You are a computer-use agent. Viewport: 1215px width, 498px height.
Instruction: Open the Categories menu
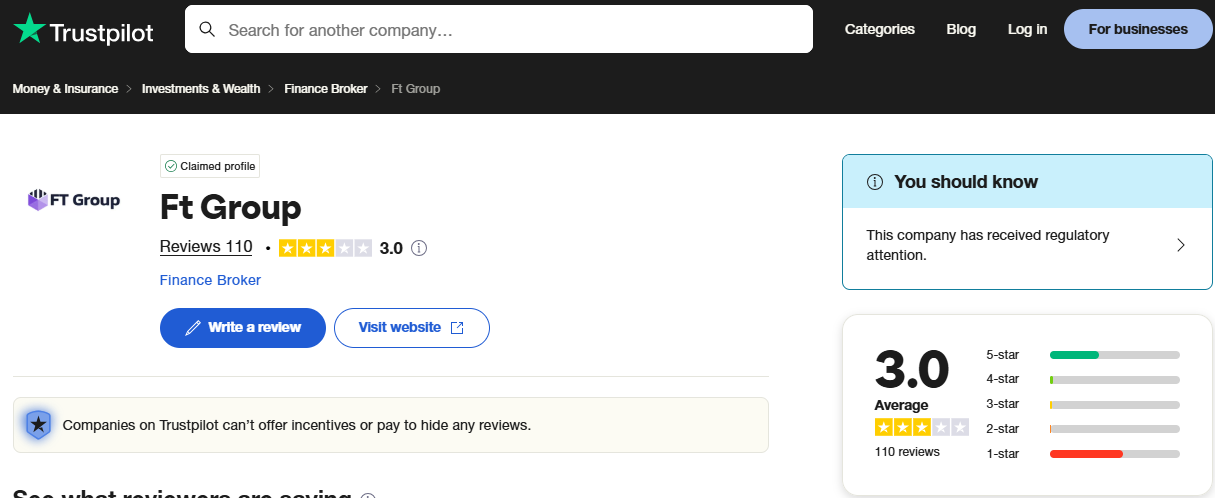point(879,29)
